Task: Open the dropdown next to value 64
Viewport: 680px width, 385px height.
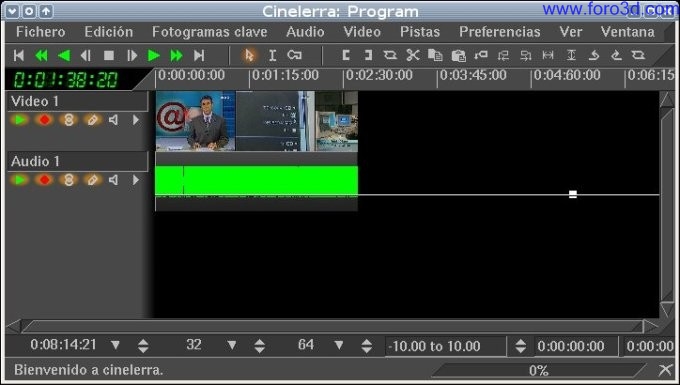Action: (339, 345)
